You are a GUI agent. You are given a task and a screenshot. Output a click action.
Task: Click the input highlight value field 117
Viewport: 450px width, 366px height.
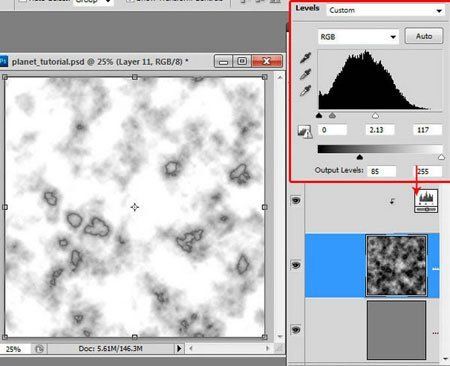(428, 130)
